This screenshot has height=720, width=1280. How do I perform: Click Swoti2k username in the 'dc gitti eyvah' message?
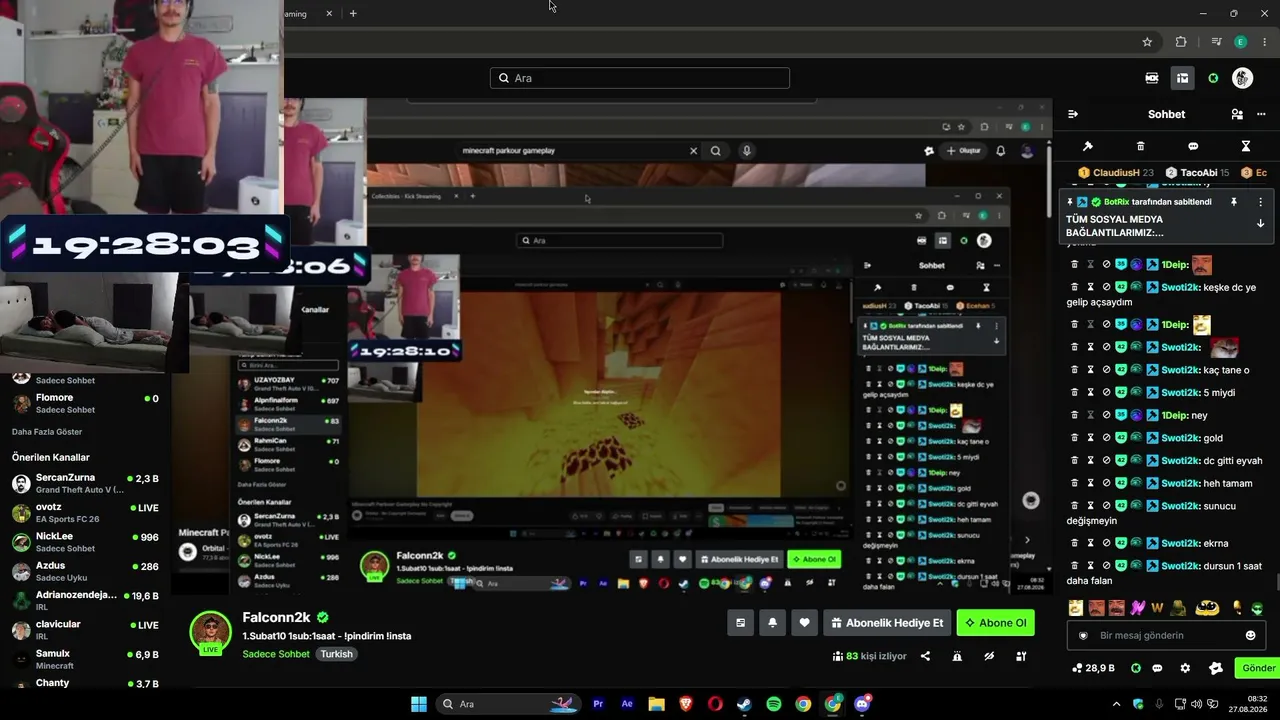1179,460
